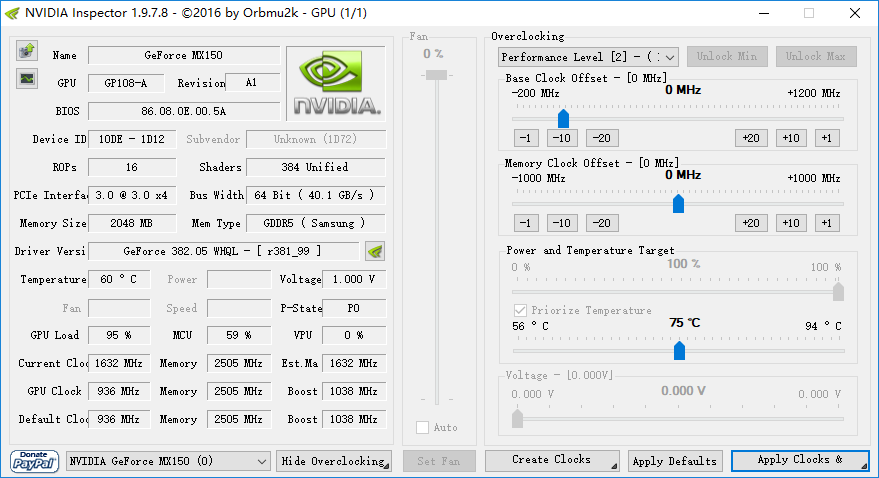
Task: Click Voltage value 1.000 V
Action: 354,279
